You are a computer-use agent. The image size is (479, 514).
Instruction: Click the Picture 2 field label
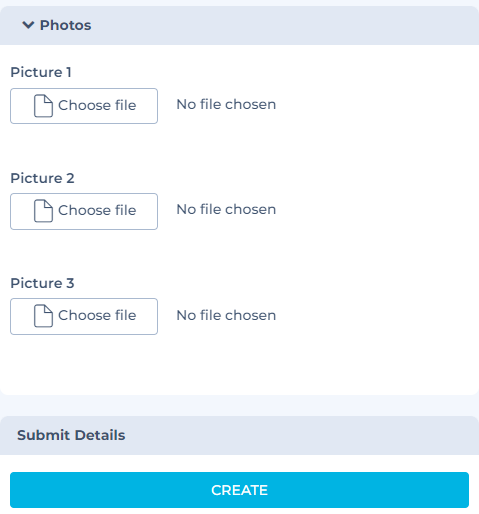(42, 178)
